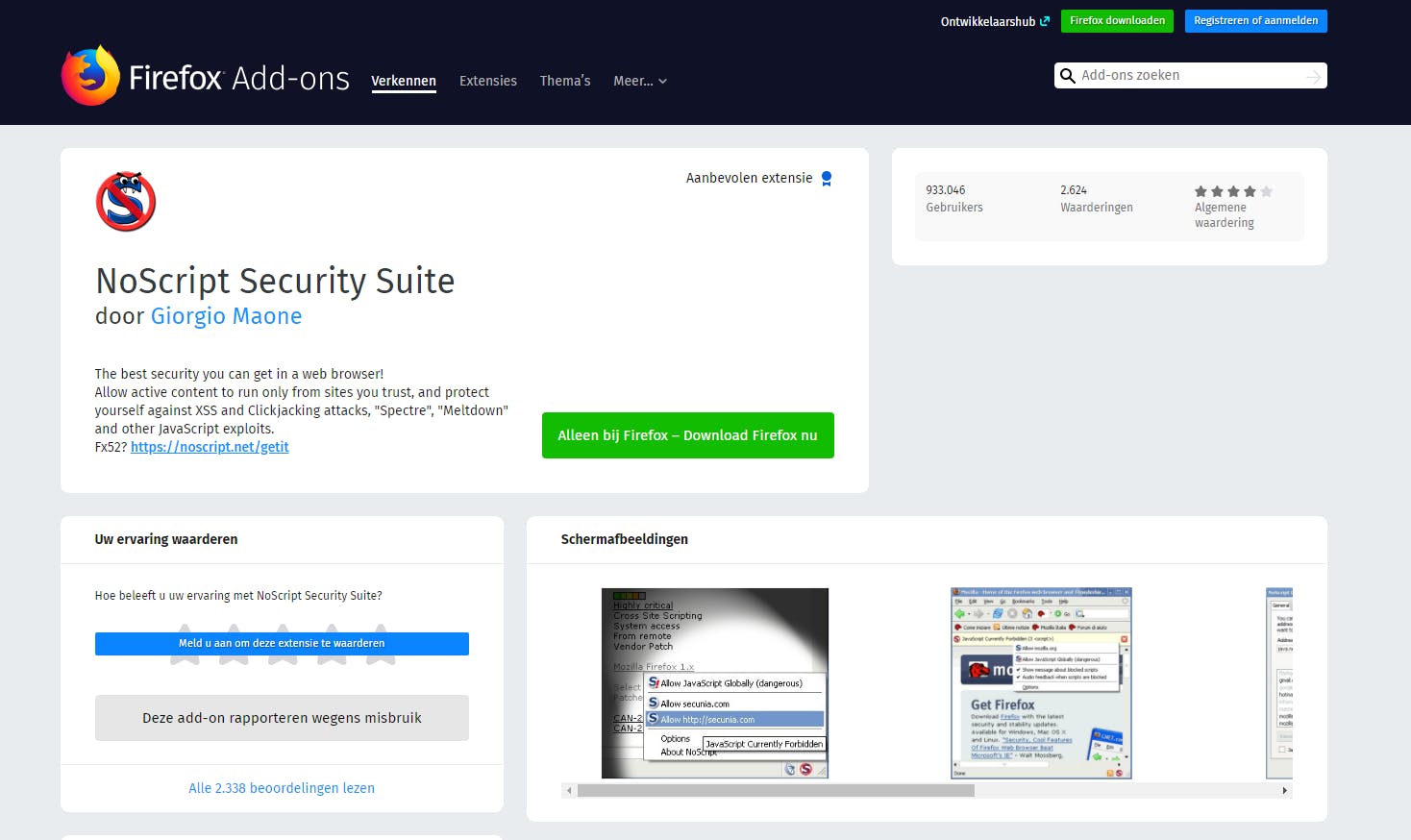Click the Schermafbeeldingen heading
1411x840 pixels.
625,539
